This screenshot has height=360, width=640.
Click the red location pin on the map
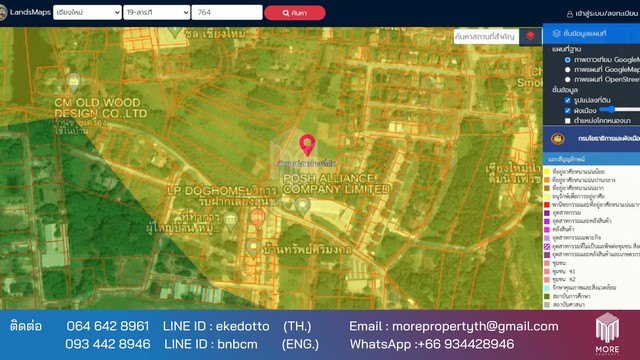[307, 145]
